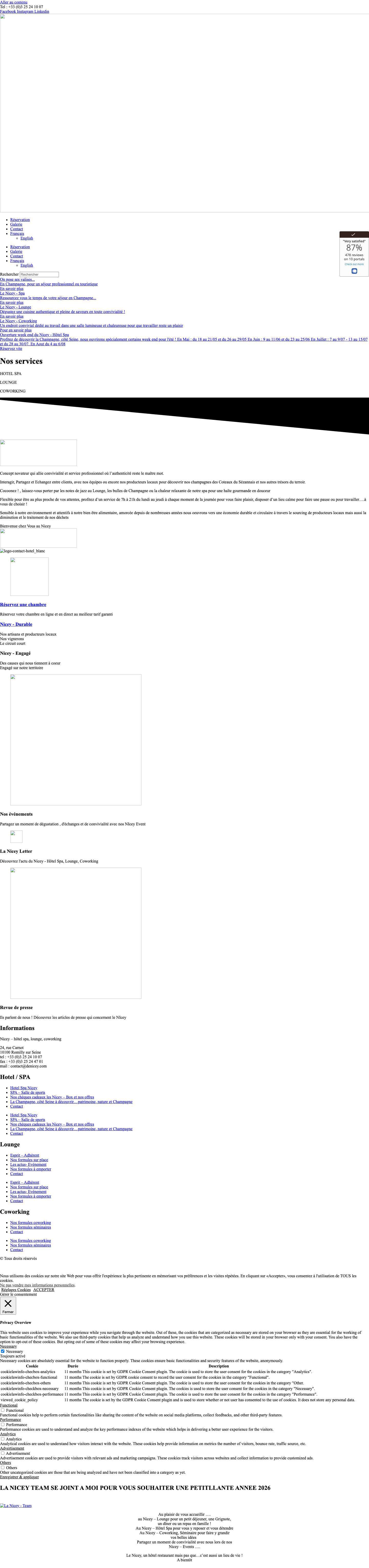The height and width of the screenshot is (1568, 369).
Task: Click the large image above 'Revue de presse'
Action: [76, 933]
